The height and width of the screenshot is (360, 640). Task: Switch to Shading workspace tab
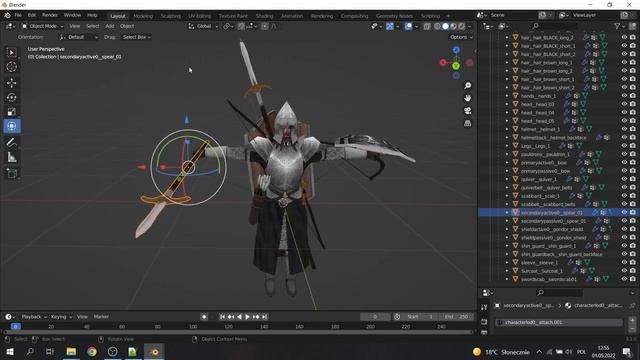click(264, 16)
